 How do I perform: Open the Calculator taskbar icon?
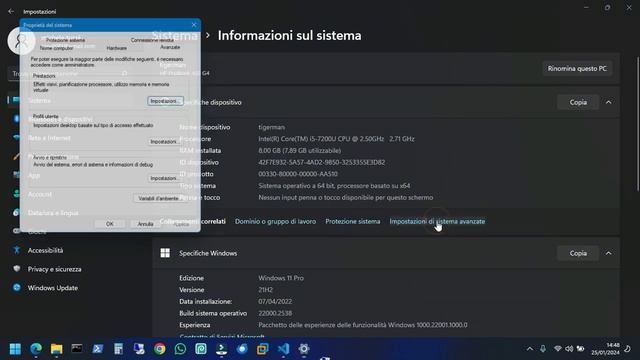click(118, 349)
